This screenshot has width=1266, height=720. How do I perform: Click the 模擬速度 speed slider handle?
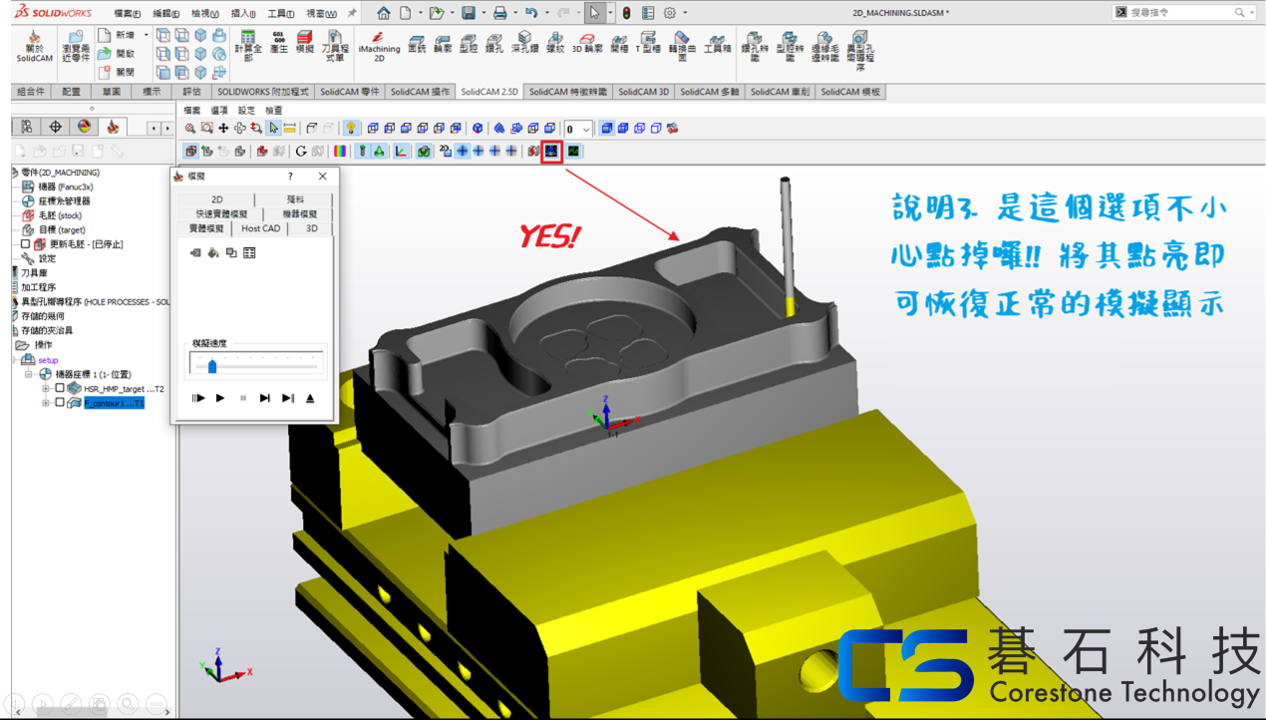pyautogui.click(x=212, y=366)
